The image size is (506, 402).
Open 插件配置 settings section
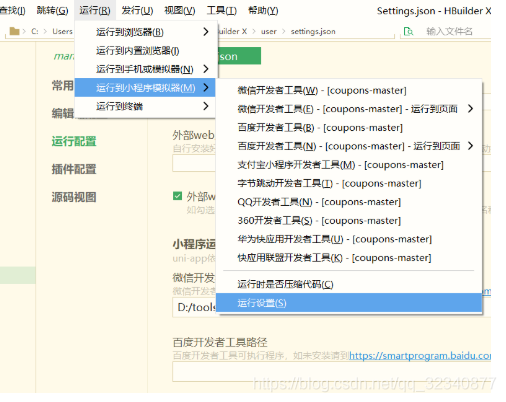pos(74,169)
